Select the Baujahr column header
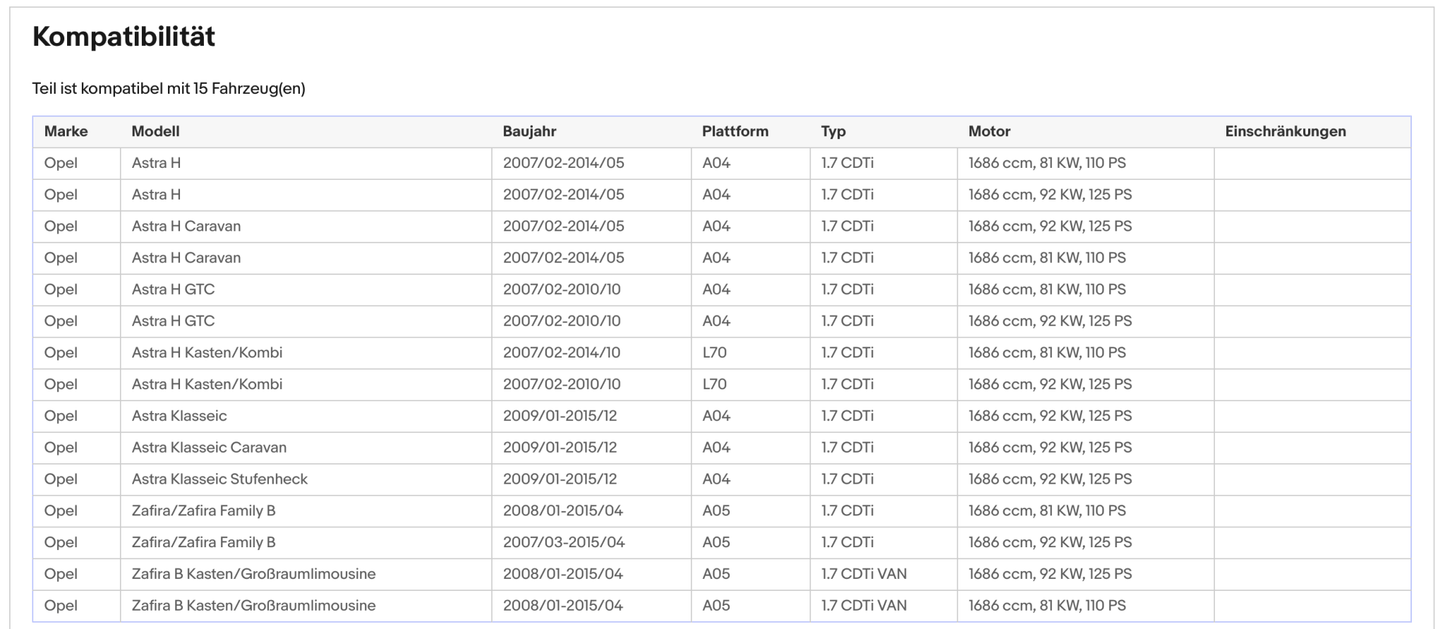 click(529, 131)
